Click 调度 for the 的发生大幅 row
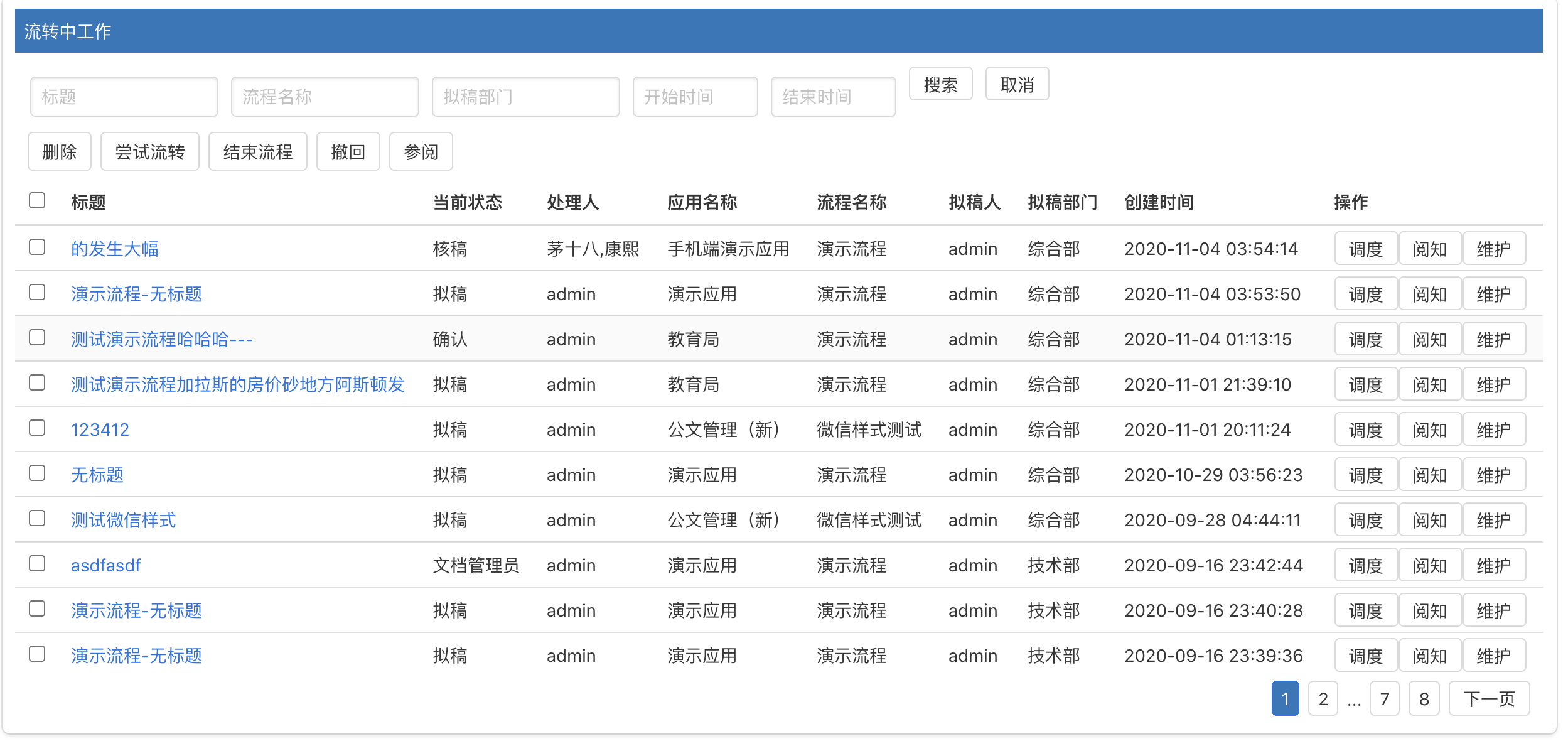 coord(1367,249)
